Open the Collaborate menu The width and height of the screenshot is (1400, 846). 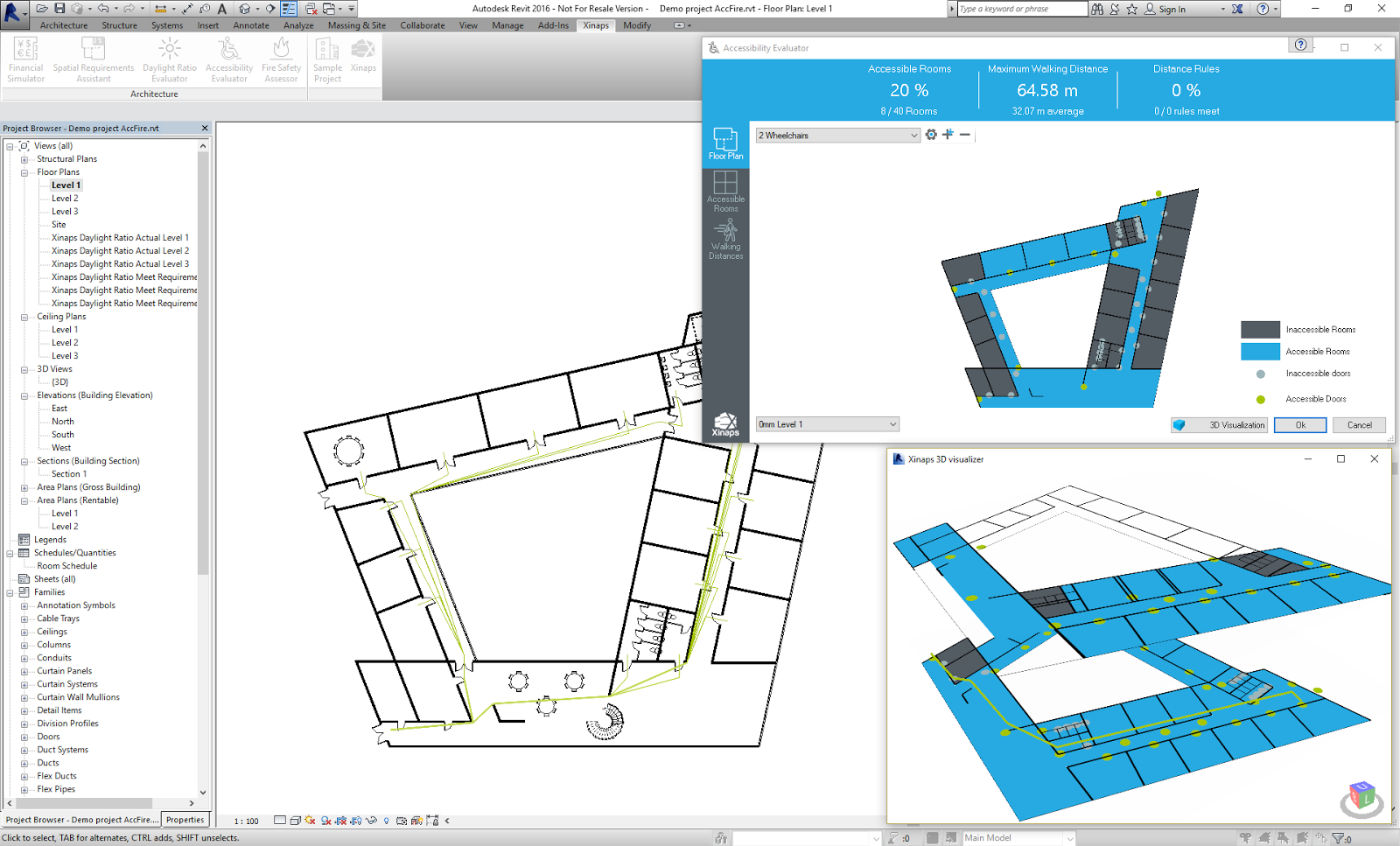click(422, 25)
